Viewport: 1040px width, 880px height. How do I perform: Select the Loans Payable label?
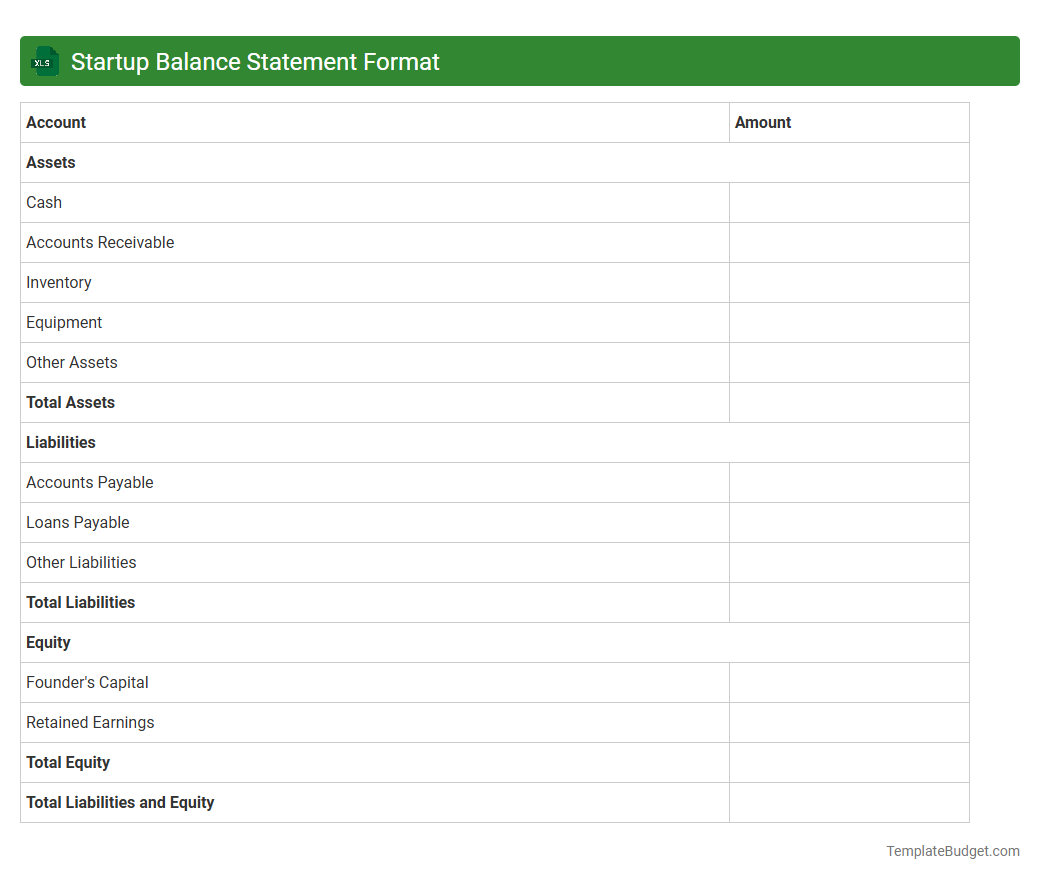click(x=78, y=522)
